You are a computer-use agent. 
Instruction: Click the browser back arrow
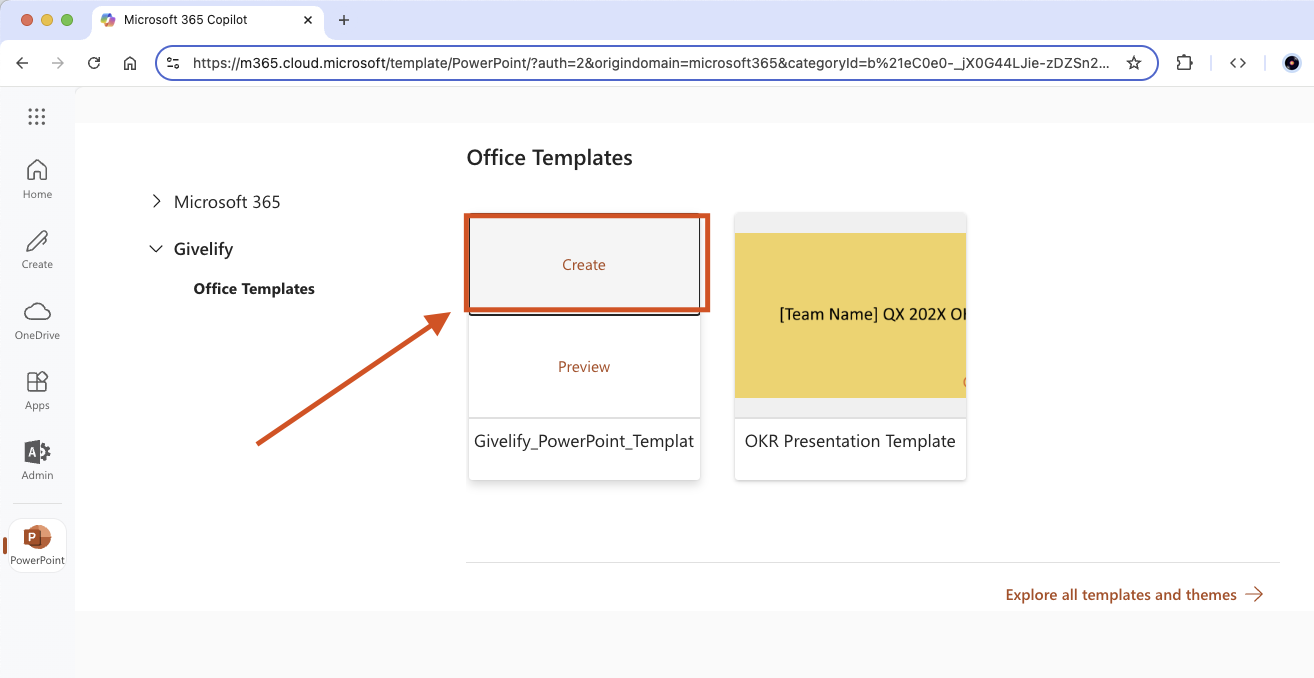(23, 63)
